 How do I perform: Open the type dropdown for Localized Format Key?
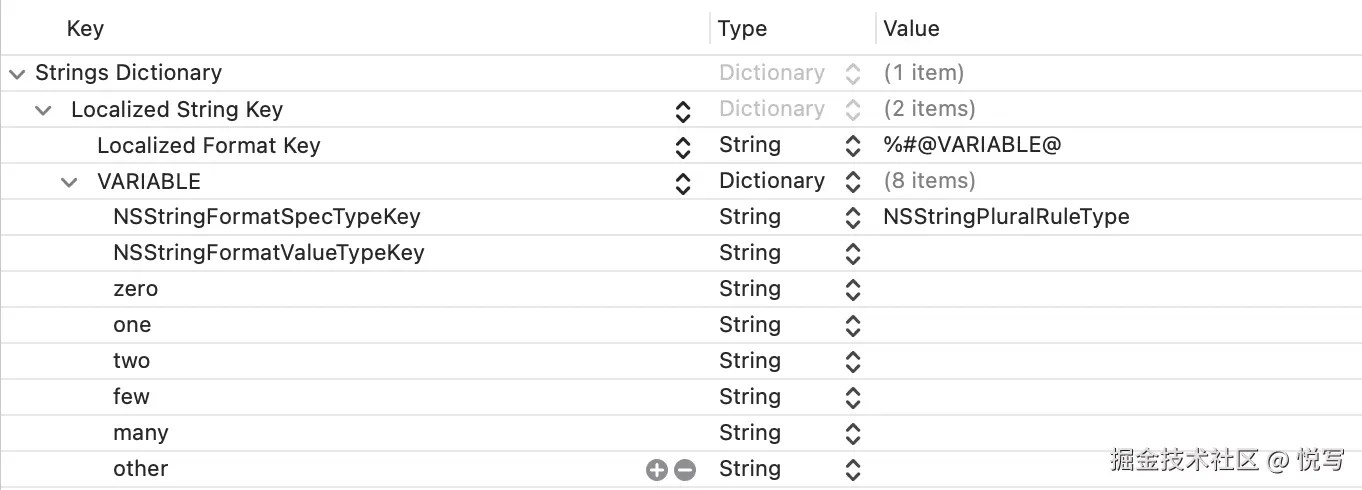coord(853,146)
